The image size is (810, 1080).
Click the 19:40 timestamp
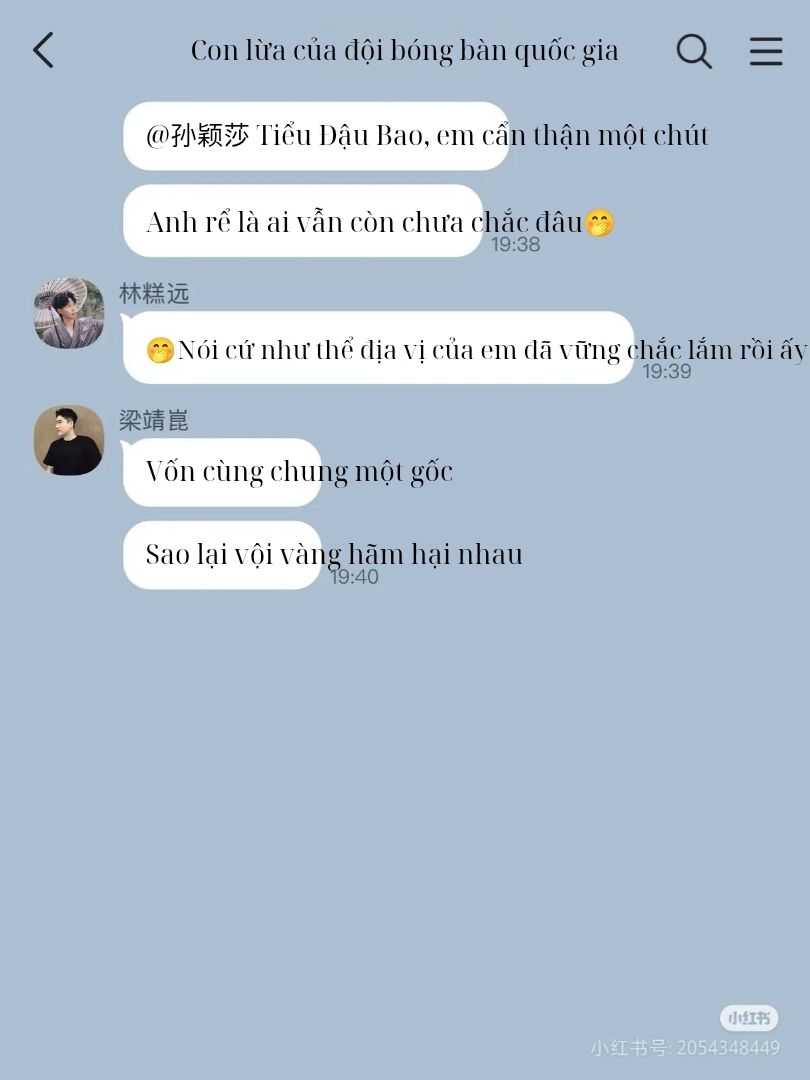355,577
